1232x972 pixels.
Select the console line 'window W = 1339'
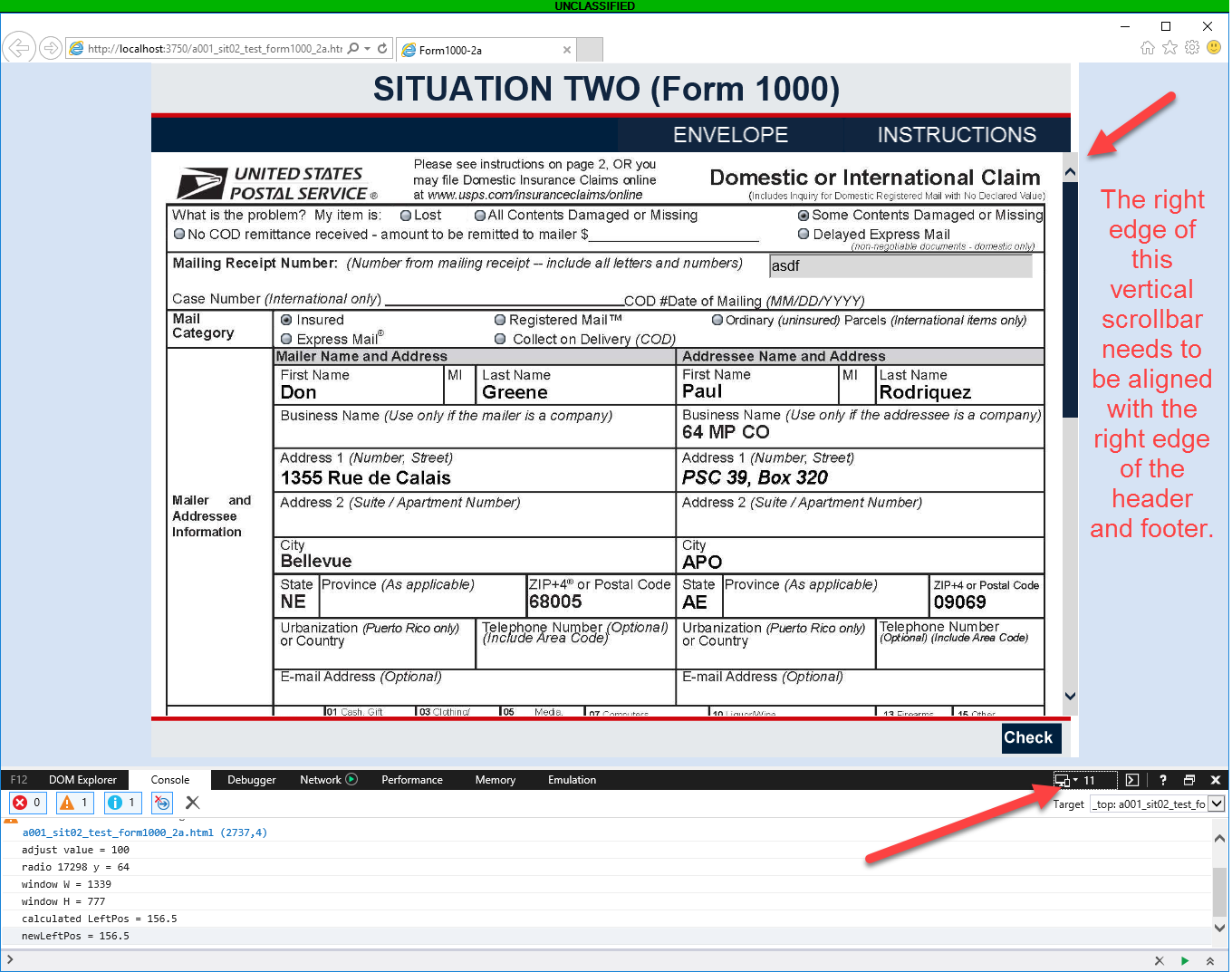pos(66,884)
